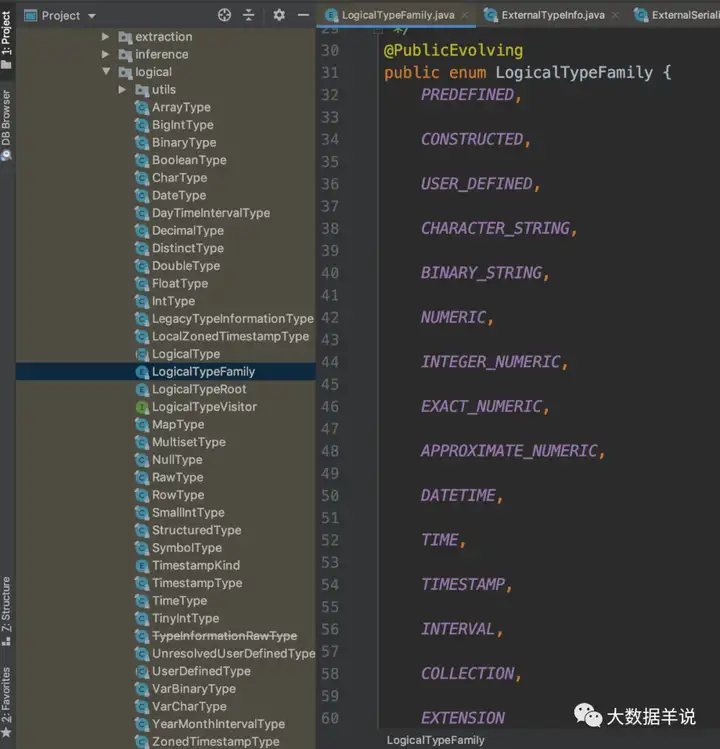Click the TimestampKind enum icon
Viewport: 720px width, 749px height.
142,566
